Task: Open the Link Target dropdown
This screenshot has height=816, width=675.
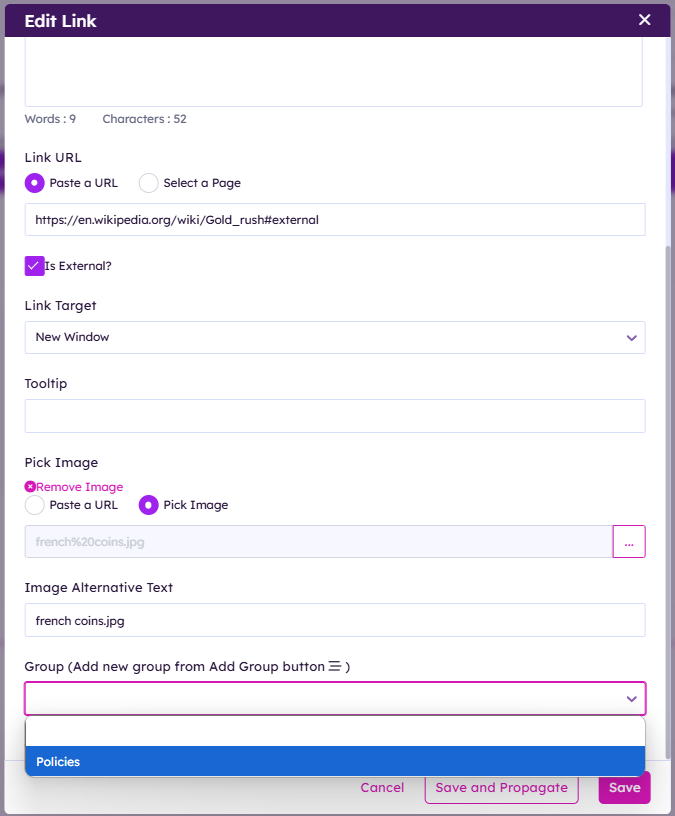Action: coord(334,337)
